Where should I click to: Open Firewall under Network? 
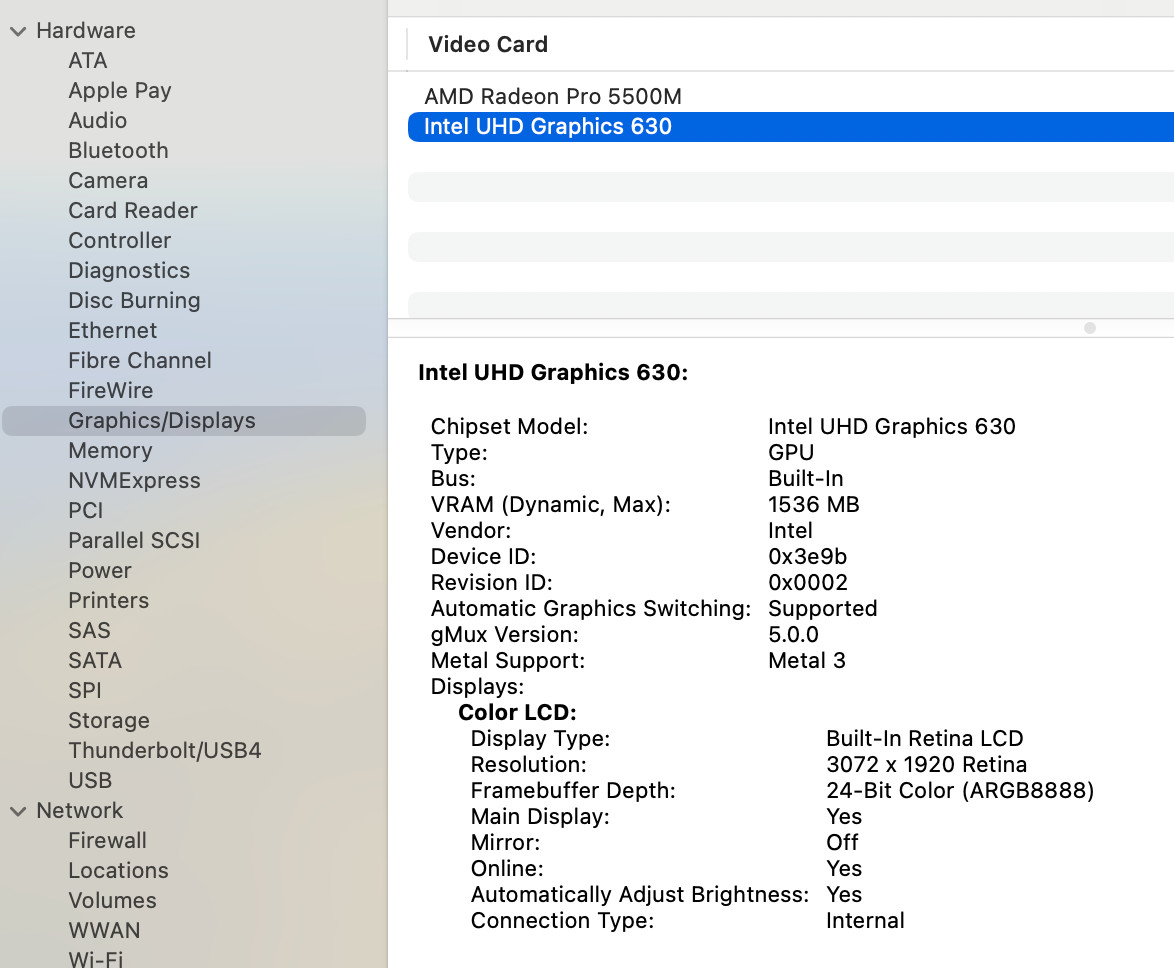tap(107, 840)
